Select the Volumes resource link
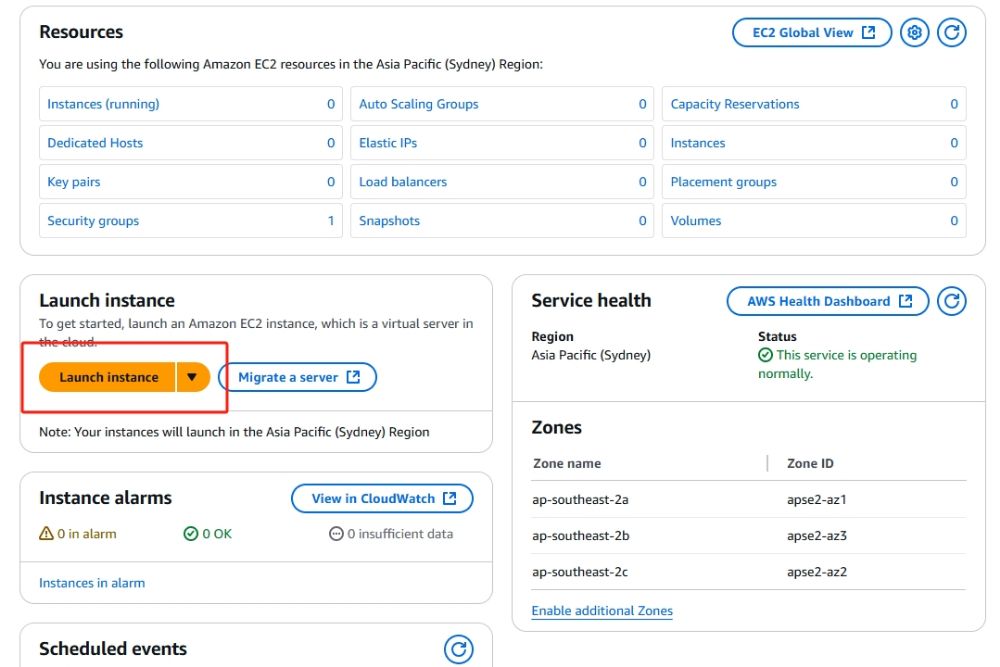The image size is (1000, 667). coord(696,221)
